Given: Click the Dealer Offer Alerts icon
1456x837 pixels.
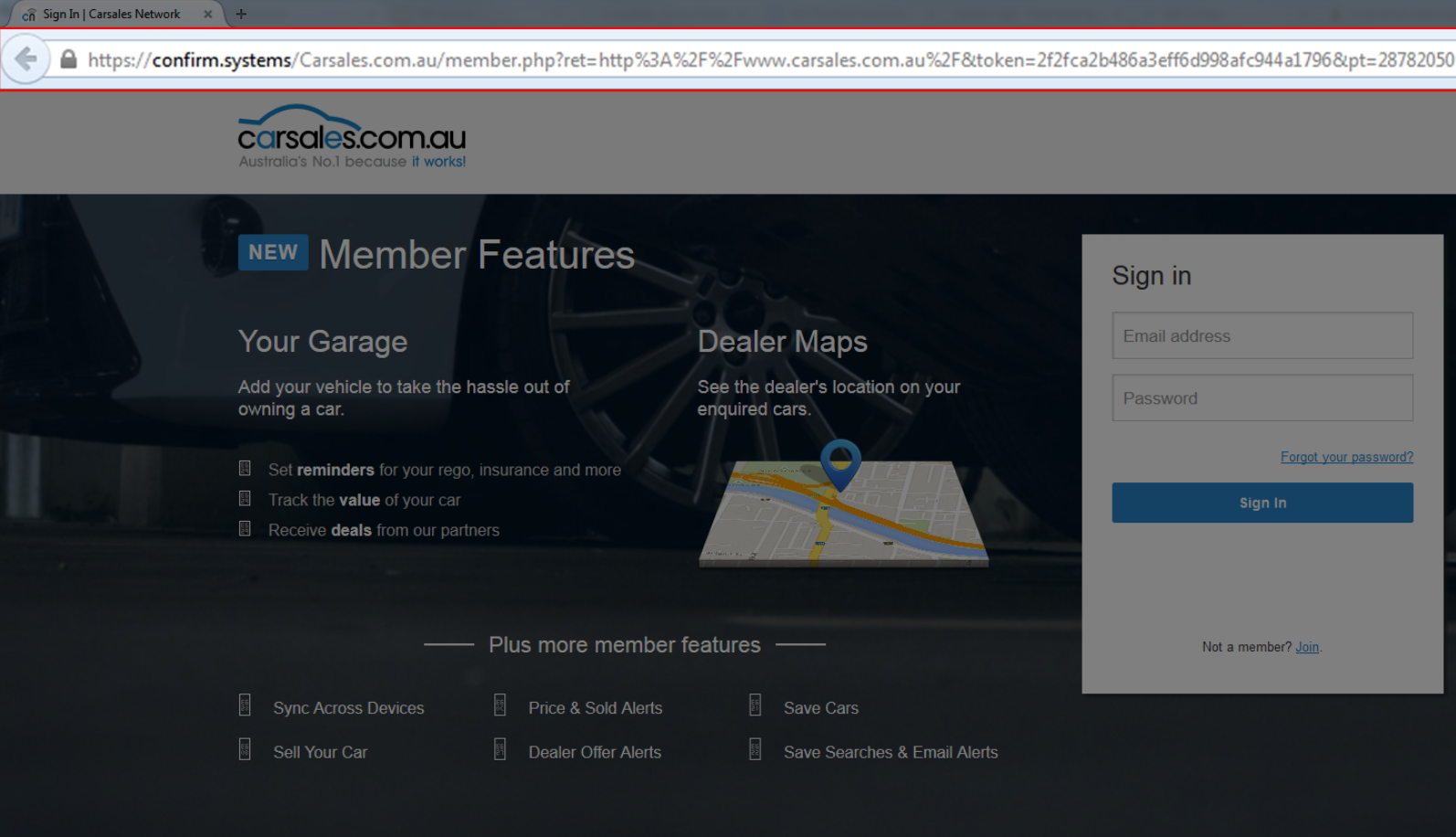Looking at the screenshot, I should click(x=500, y=749).
